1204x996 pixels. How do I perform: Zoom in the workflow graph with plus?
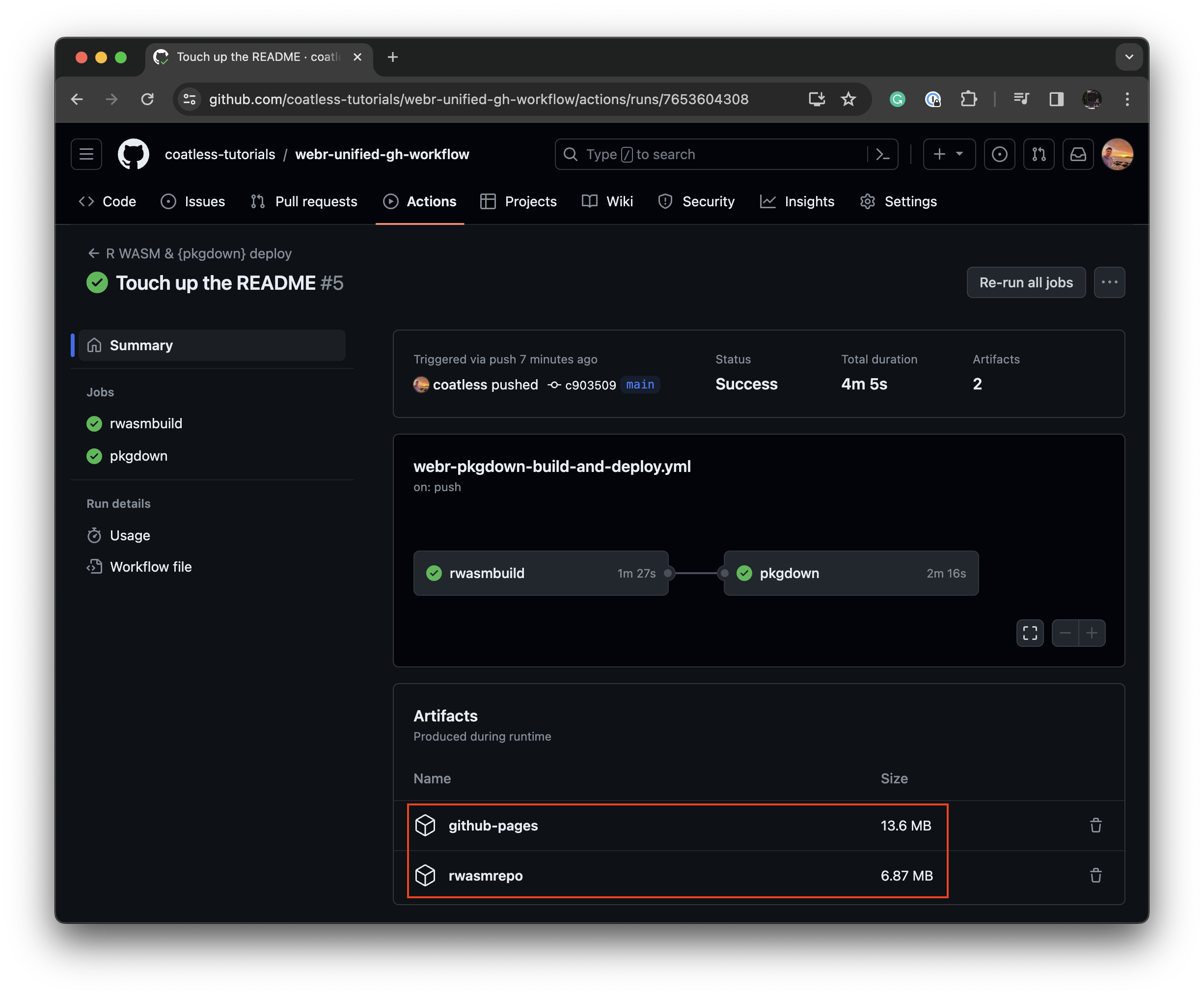click(x=1092, y=633)
